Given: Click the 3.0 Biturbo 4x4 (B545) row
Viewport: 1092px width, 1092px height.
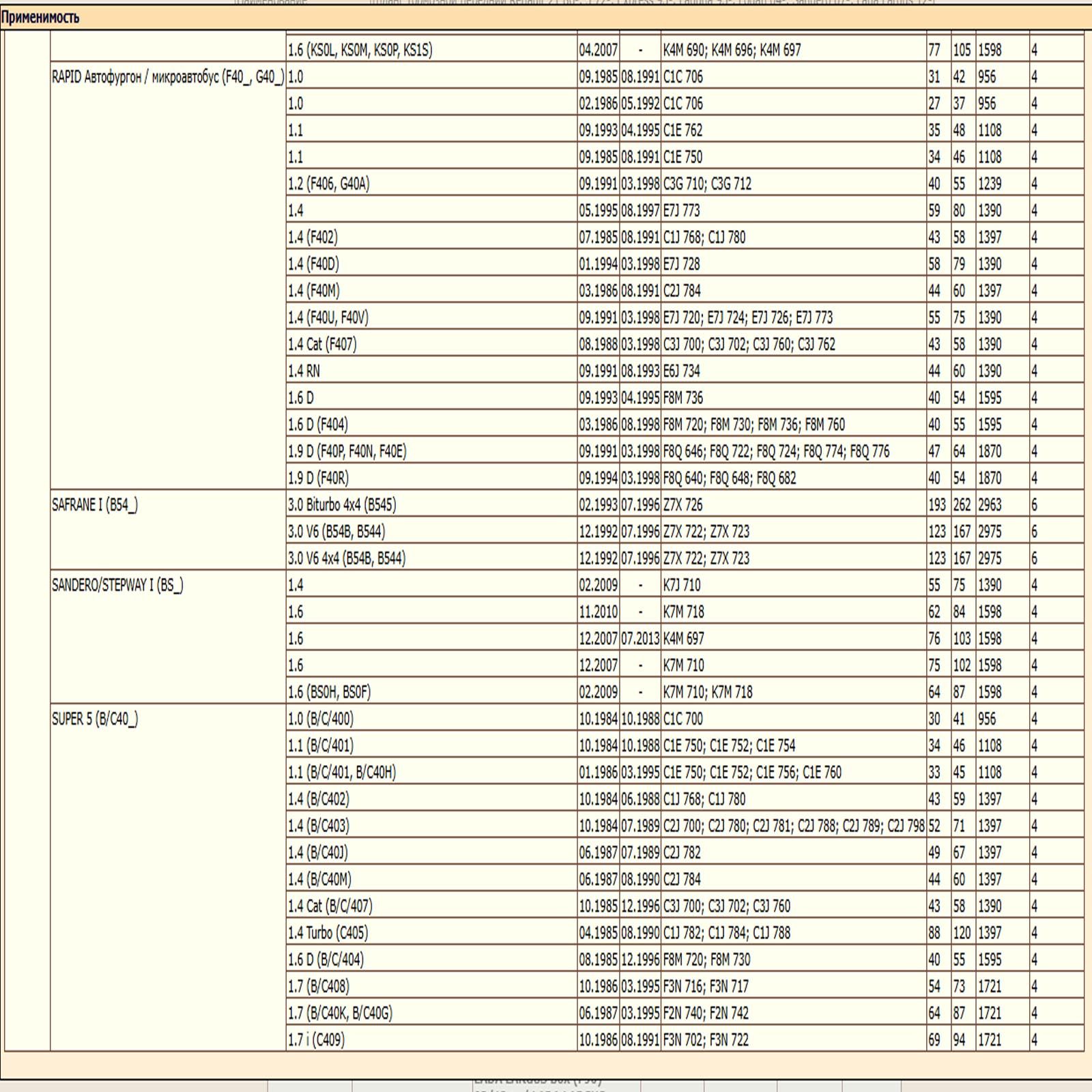Looking at the screenshot, I should [x=342, y=505].
